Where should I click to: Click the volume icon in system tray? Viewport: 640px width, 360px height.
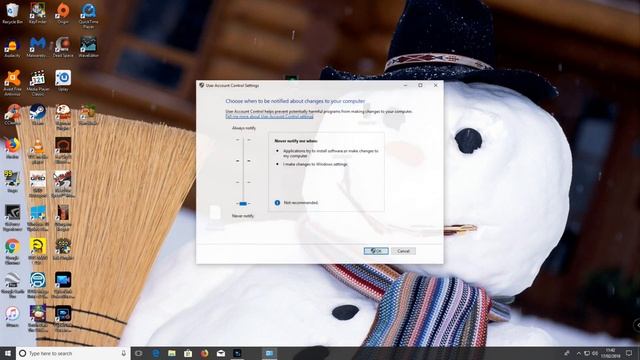pyautogui.click(x=595, y=353)
